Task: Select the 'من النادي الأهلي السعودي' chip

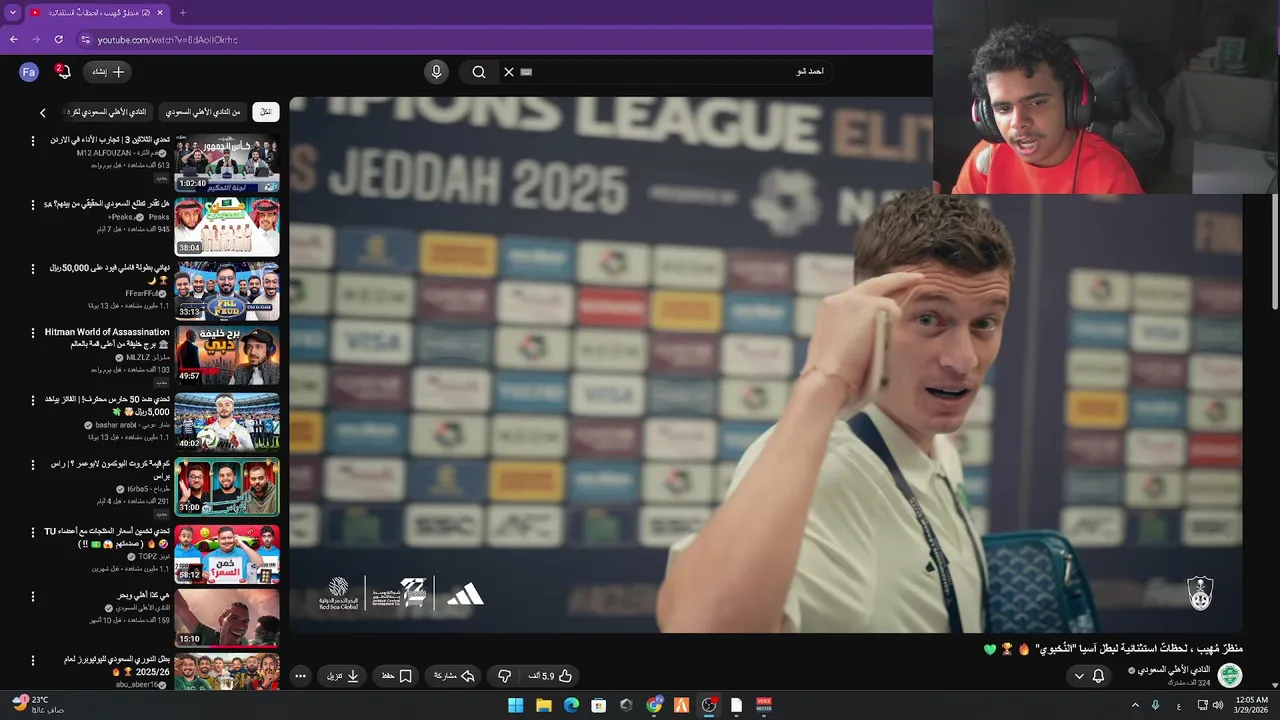Action: point(203,112)
